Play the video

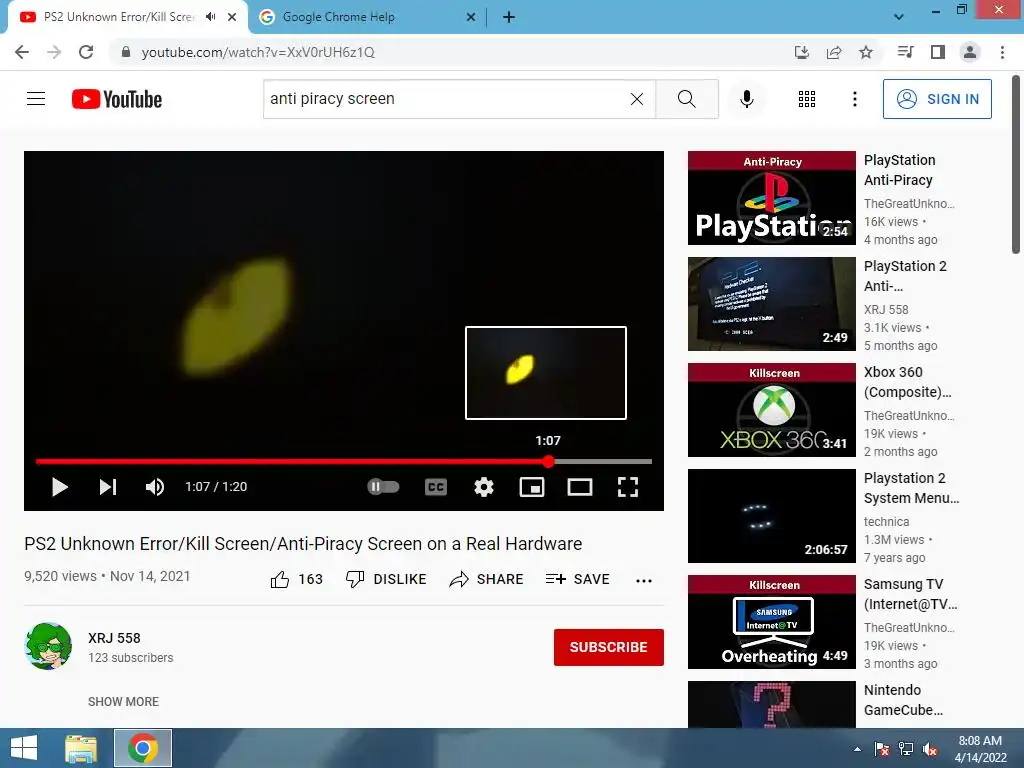pos(59,487)
